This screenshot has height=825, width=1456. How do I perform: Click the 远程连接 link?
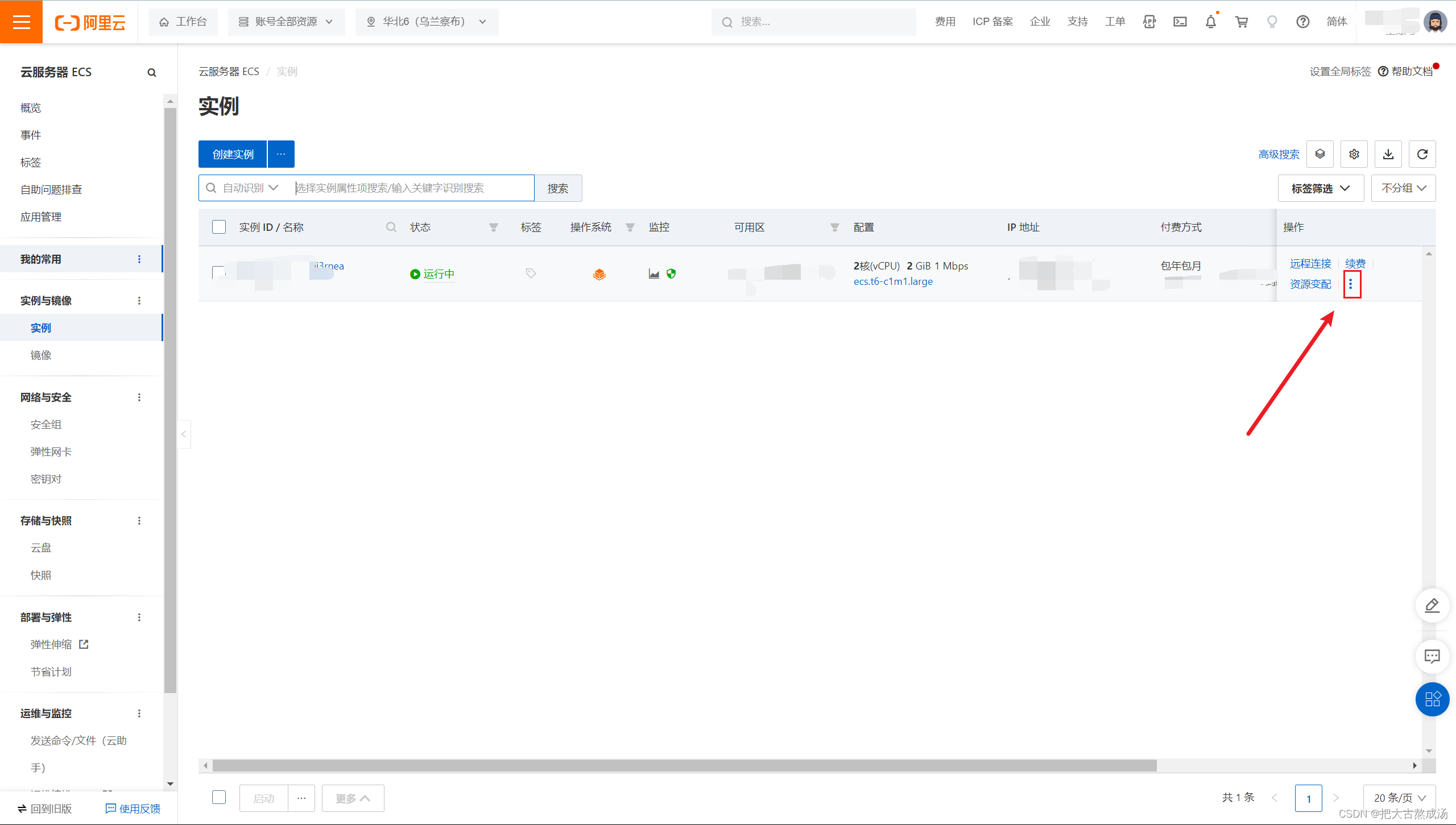(1310, 263)
